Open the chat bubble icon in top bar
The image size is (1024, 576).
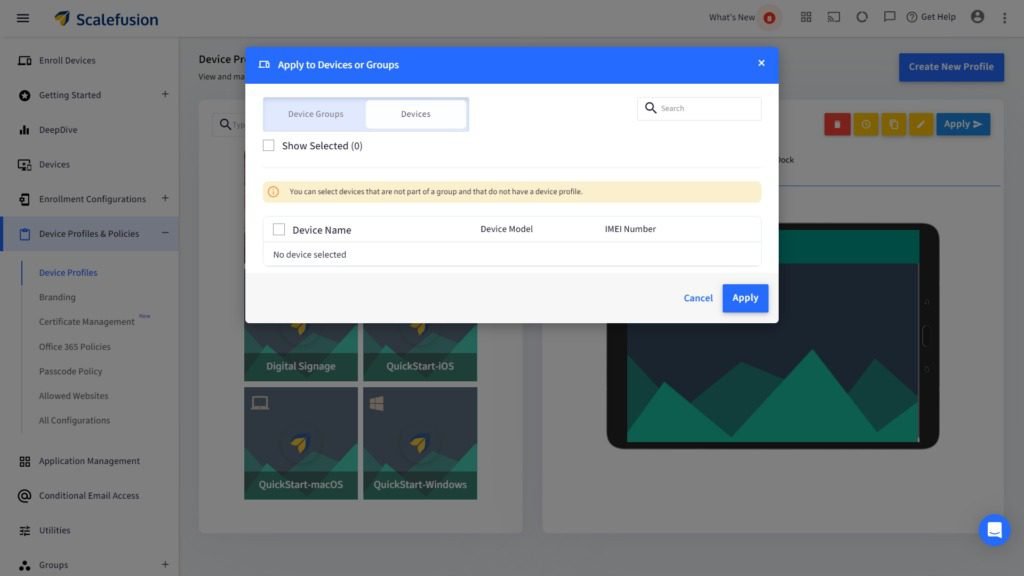[889, 17]
